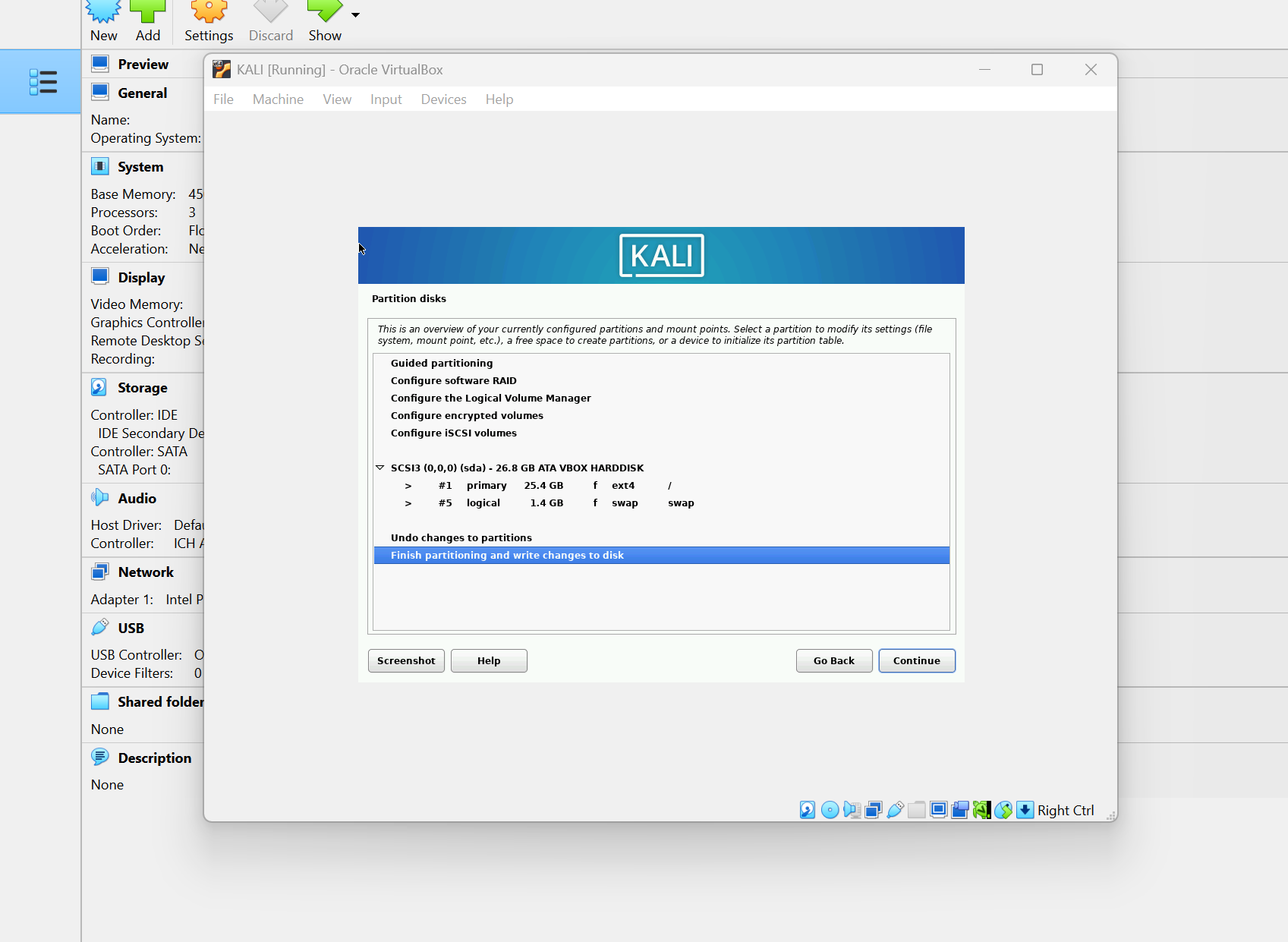Click the Shared folders section icon
The width and height of the screenshot is (1288, 942).
(100, 701)
